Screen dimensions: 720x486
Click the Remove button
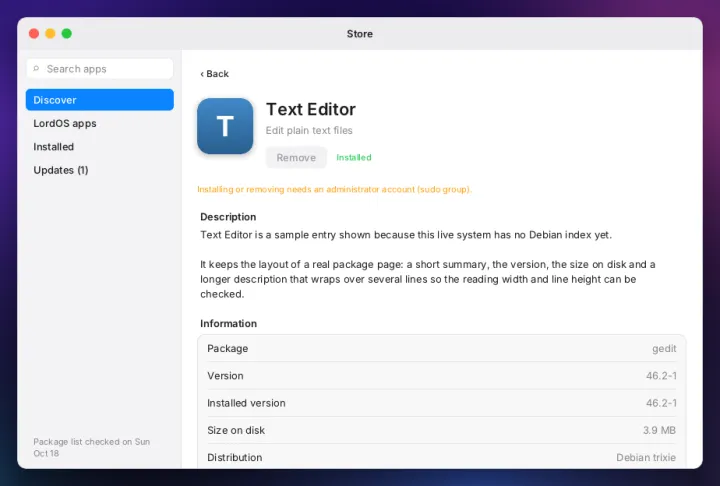click(296, 158)
